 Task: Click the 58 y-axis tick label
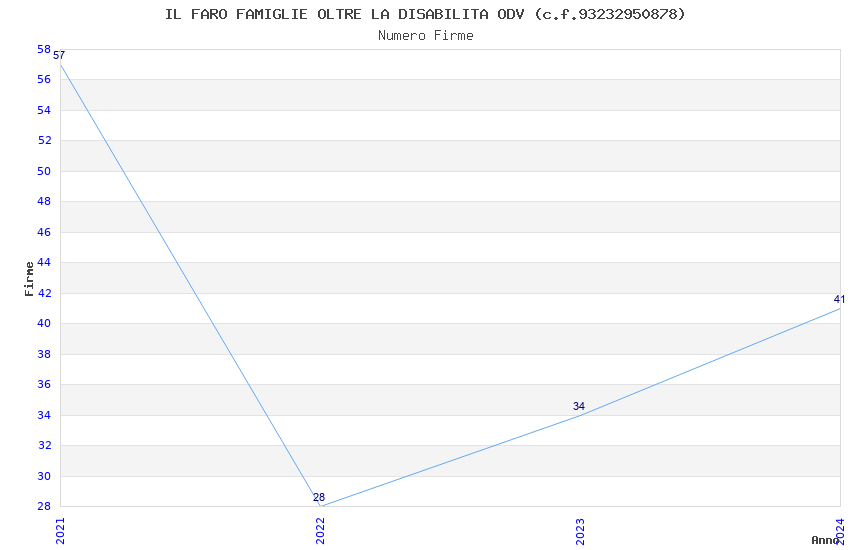44,49
